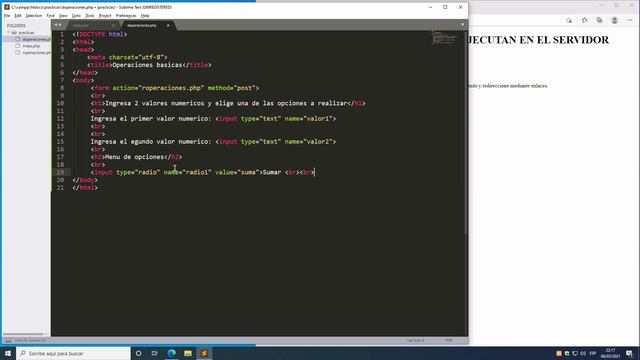Open Cortana circle on taskbar
Image resolution: width=640 pixels, height=360 pixels.
pos(138,353)
